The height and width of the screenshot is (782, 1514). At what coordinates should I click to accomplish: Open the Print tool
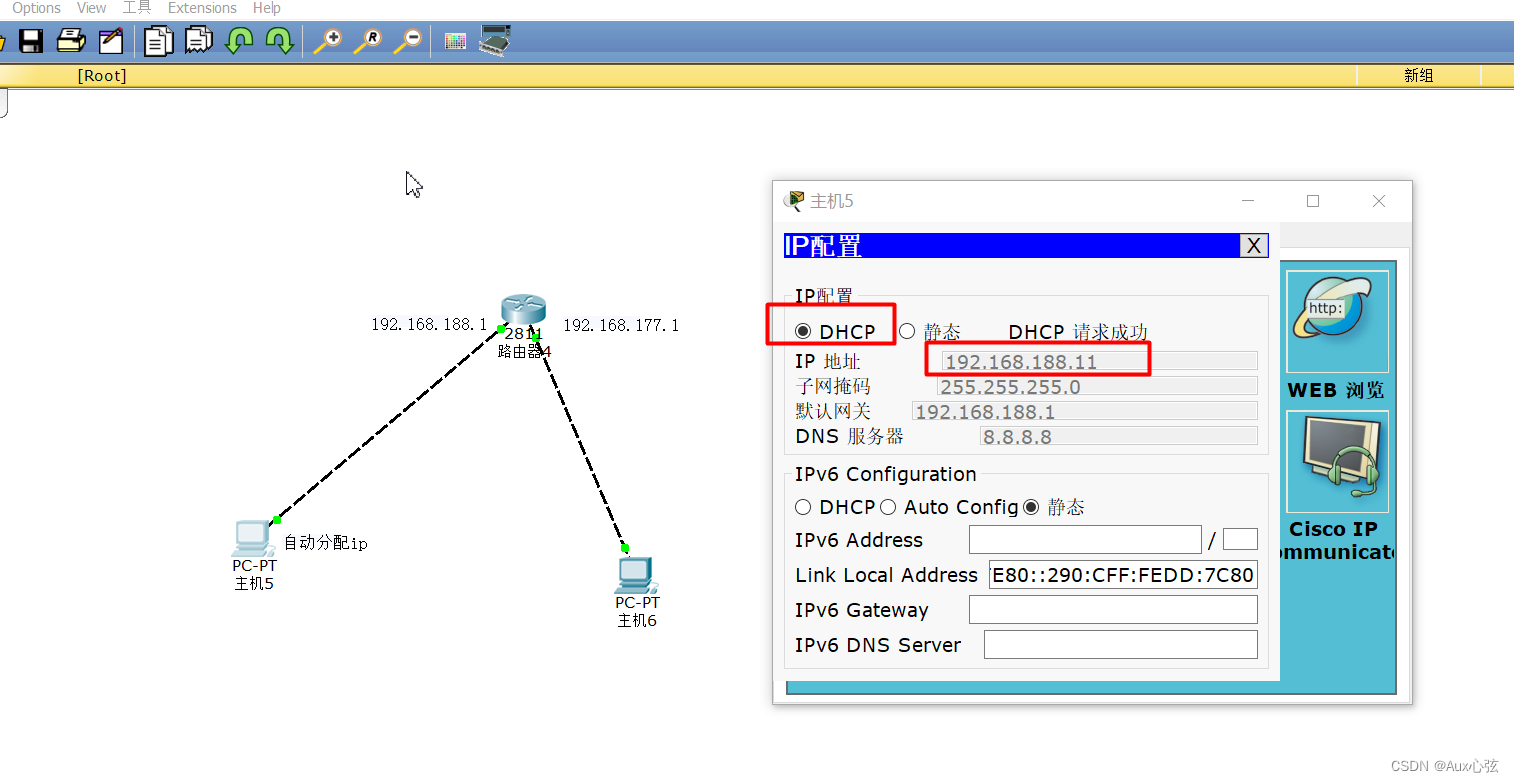click(70, 40)
